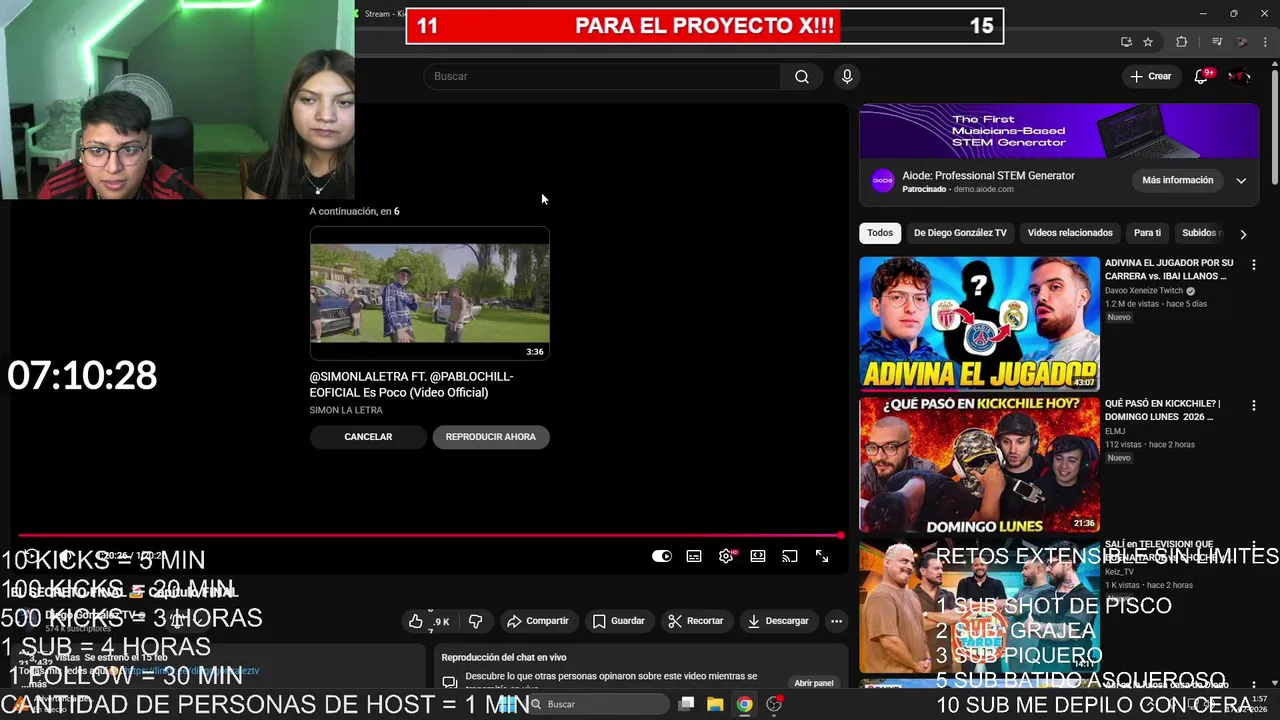Open Task View on the Windows taskbar
The width and height of the screenshot is (1280, 720).
pyautogui.click(x=686, y=704)
